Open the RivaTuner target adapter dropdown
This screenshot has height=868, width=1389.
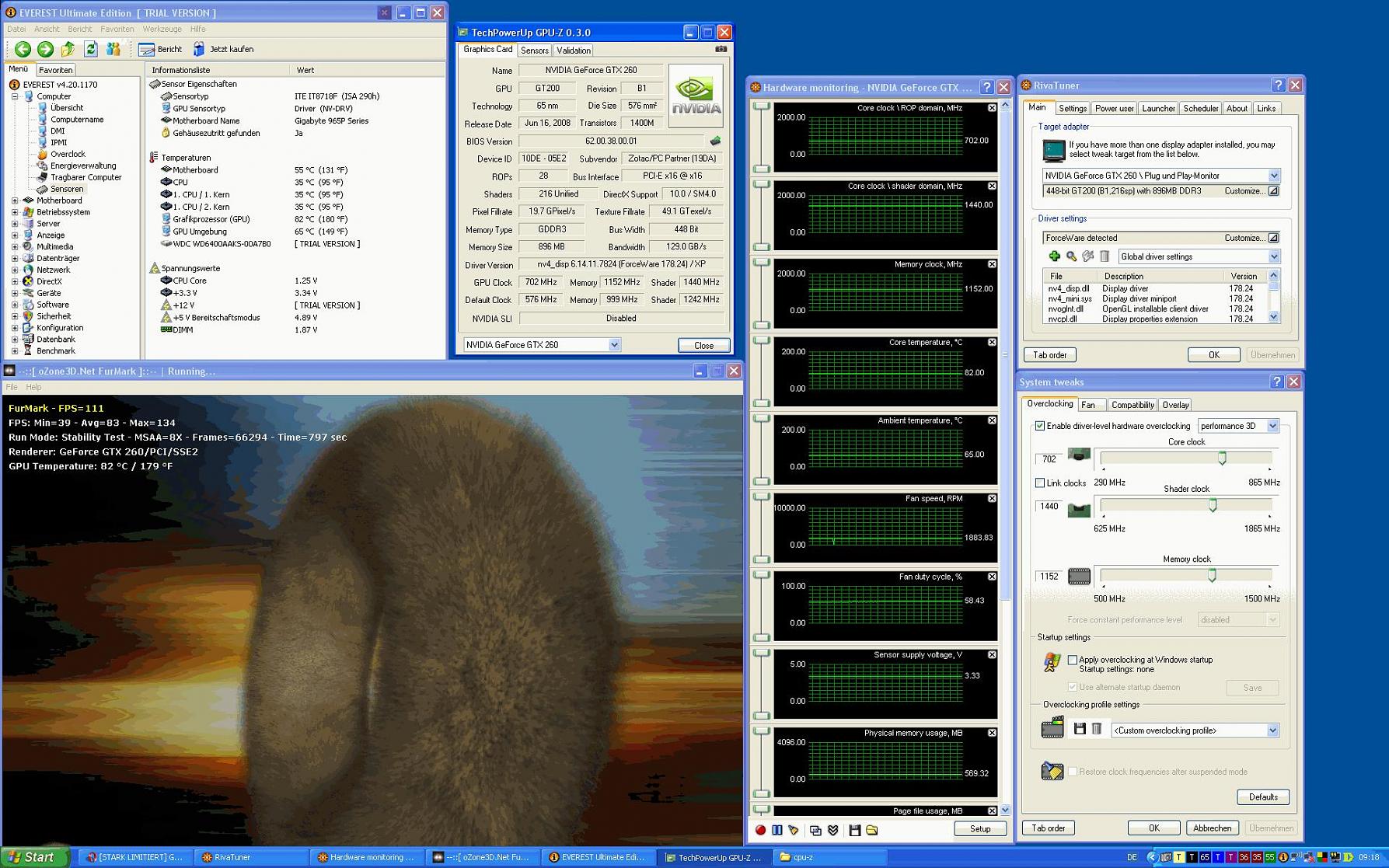click(x=1273, y=176)
